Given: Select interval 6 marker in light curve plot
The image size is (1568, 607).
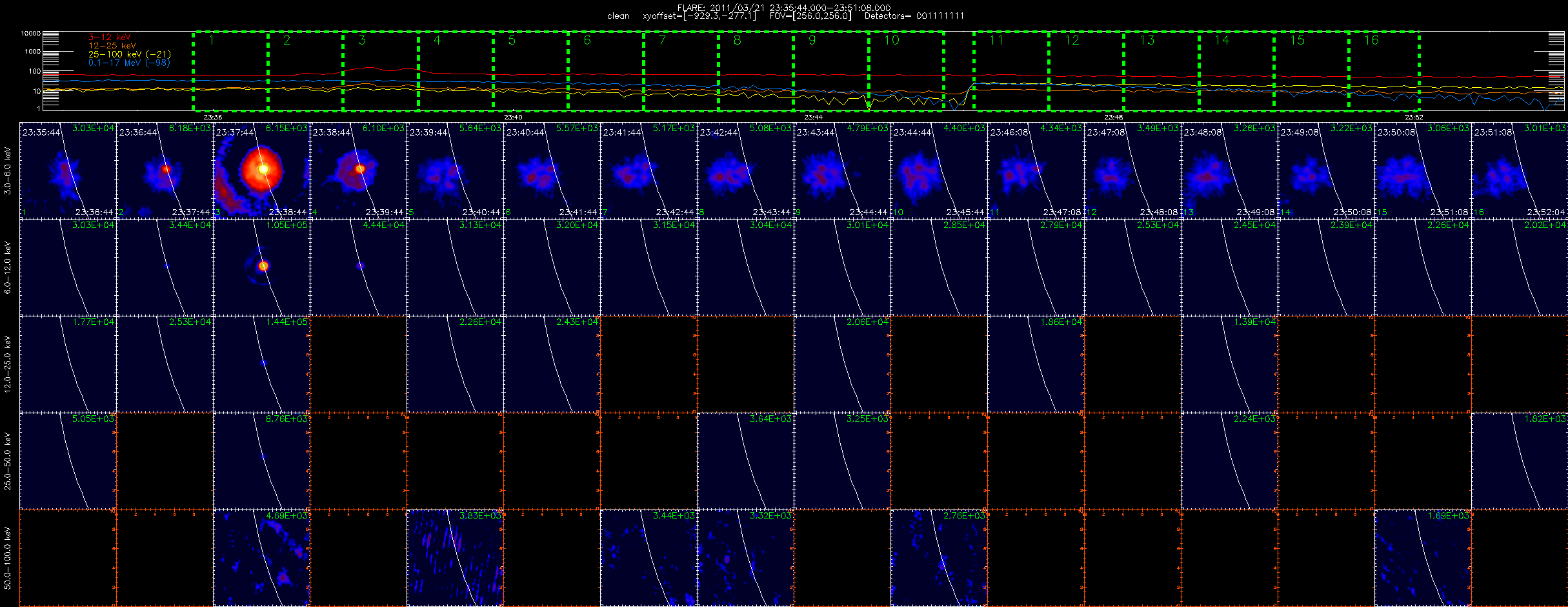Looking at the screenshot, I should click(587, 40).
